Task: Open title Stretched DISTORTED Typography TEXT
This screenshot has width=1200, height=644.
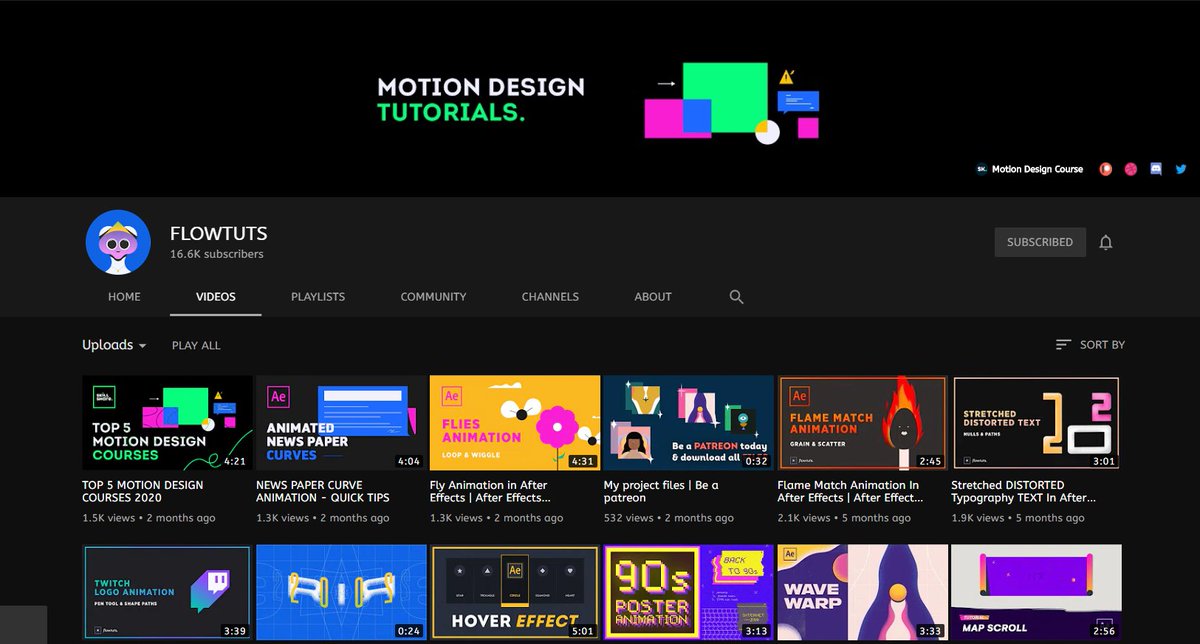Action: tap(1023, 491)
